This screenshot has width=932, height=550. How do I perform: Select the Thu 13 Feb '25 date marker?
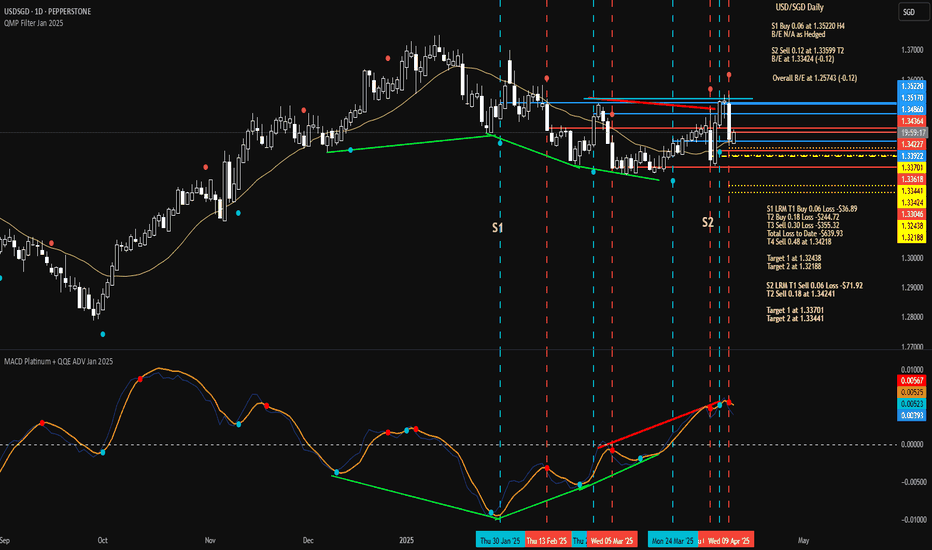[x=547, y=540]
